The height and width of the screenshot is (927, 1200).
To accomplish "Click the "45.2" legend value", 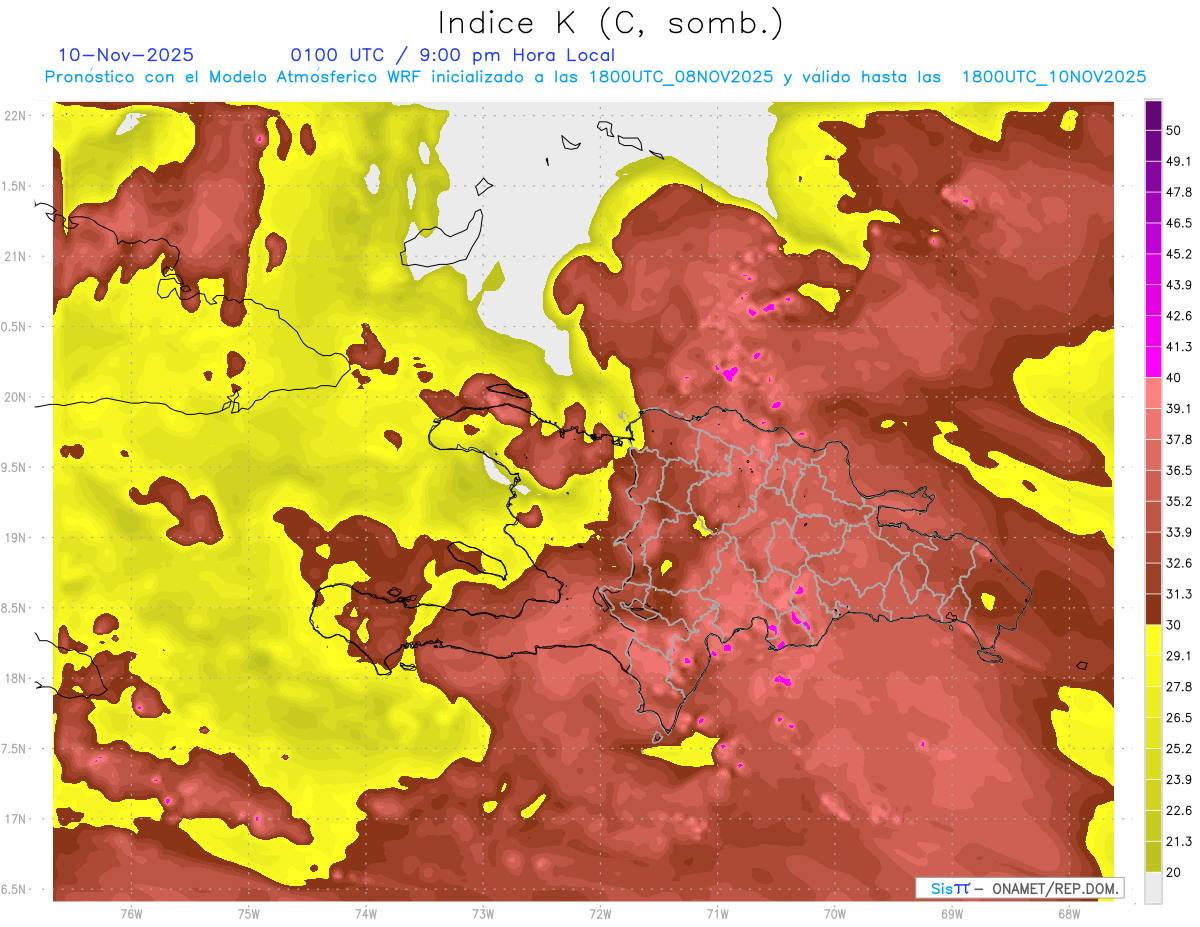I will click(1179, 254).
